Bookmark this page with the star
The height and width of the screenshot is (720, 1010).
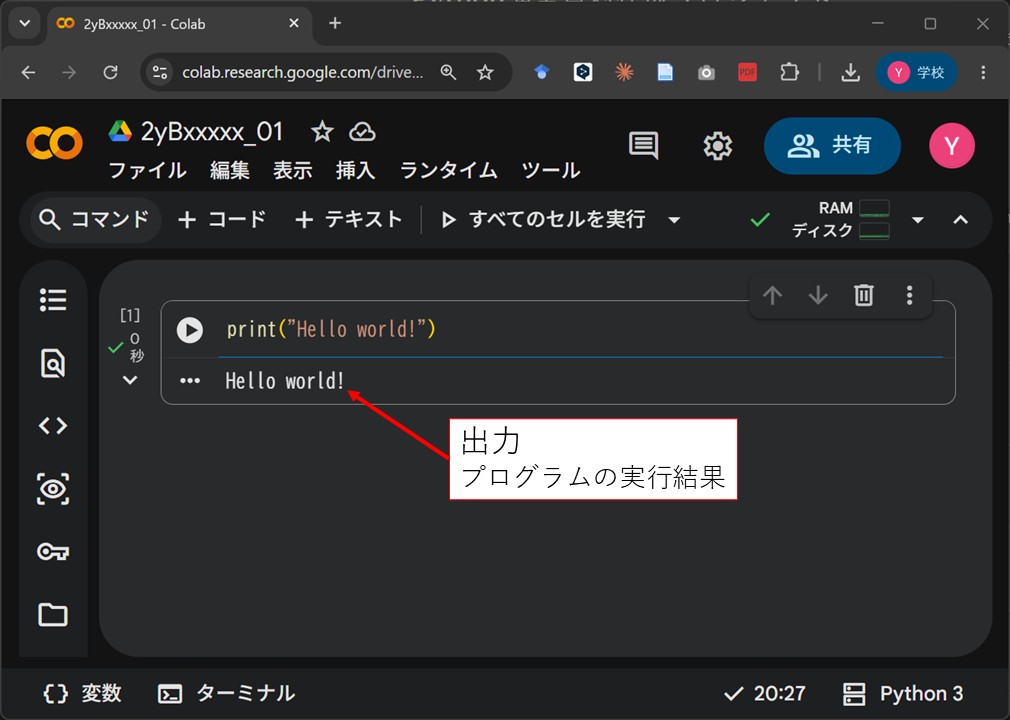[x=485, y=72]
